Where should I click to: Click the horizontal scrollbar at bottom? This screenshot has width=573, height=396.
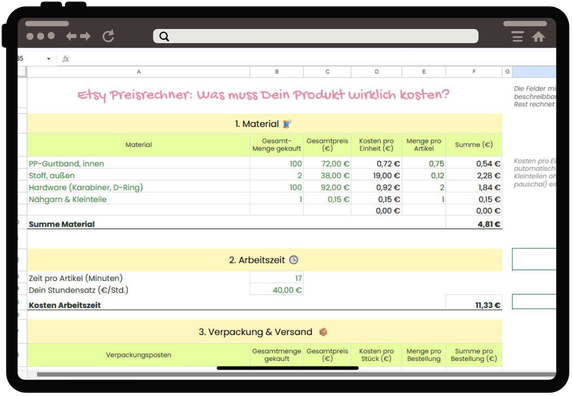point(296,374)
